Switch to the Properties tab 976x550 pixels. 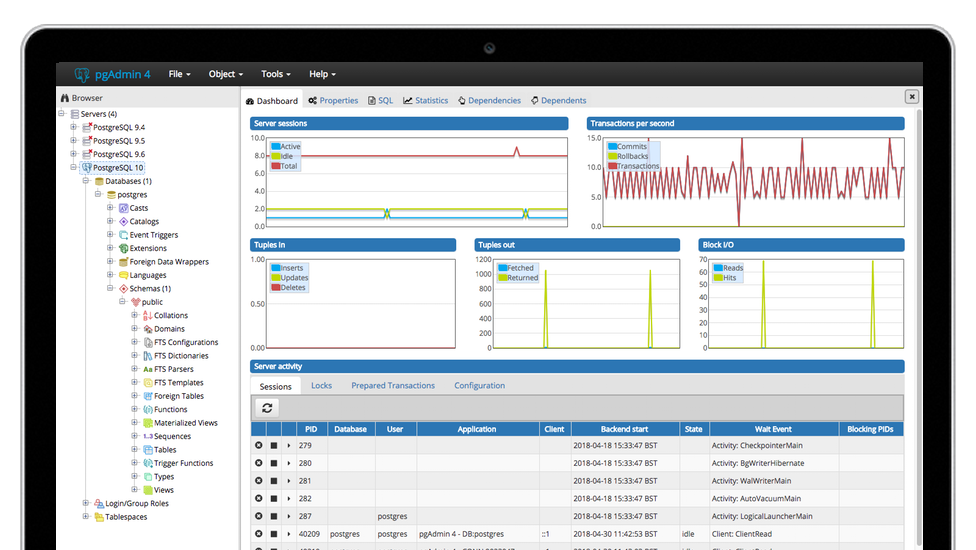pyautogui.click(x=334, y=100)
